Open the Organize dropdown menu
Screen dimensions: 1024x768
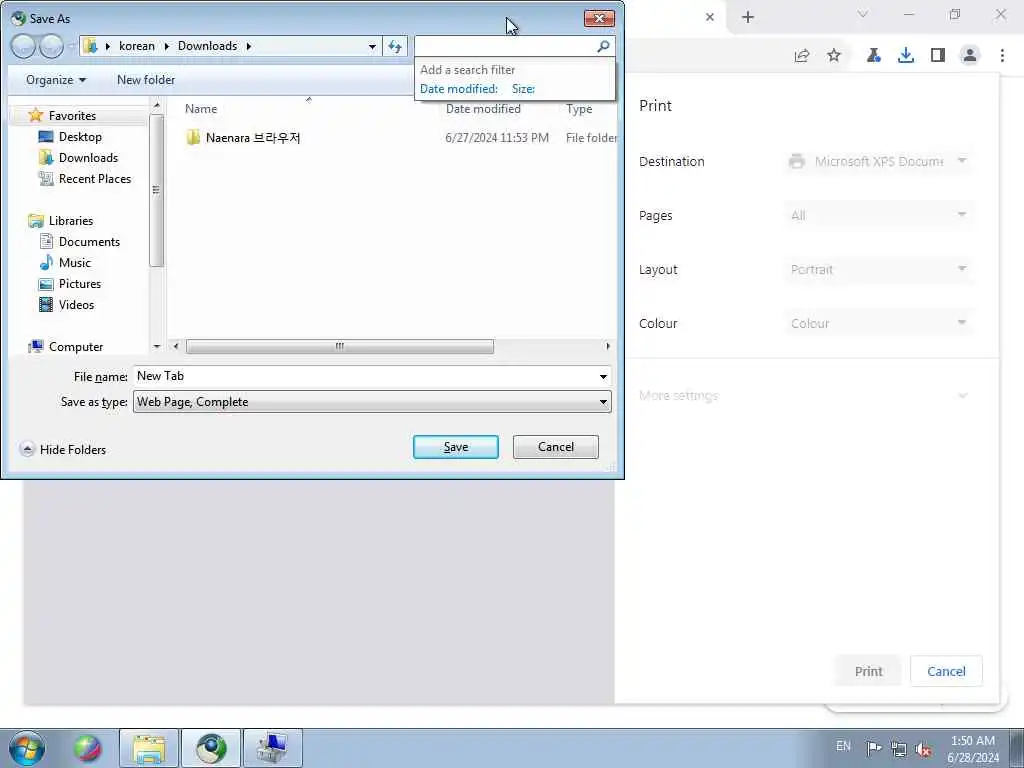click(x=56, y=80)
